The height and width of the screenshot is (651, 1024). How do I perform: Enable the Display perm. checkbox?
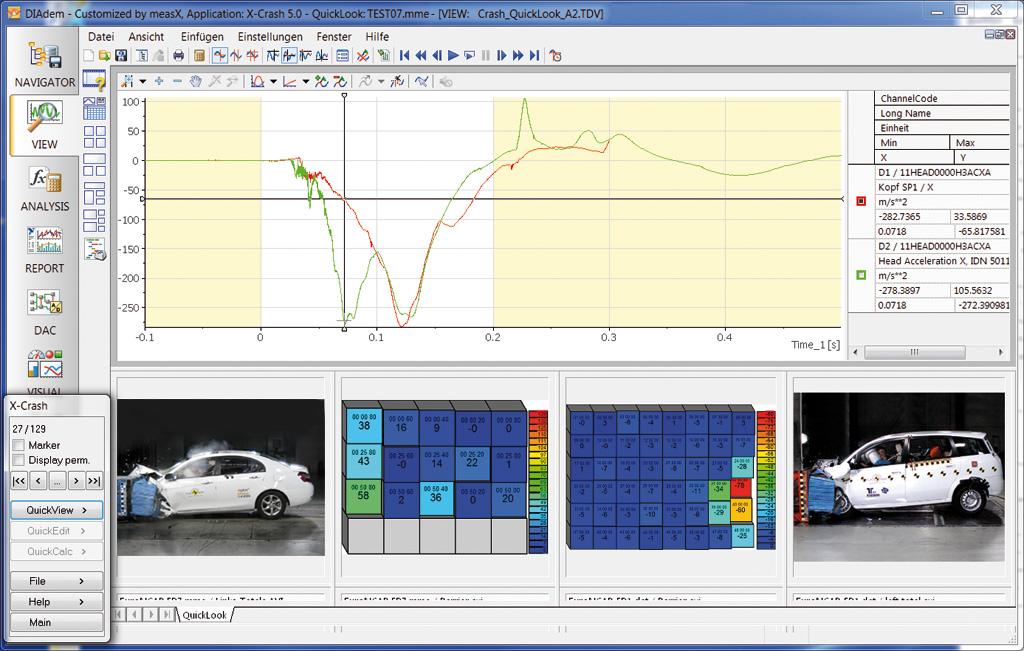pos(18,460)
